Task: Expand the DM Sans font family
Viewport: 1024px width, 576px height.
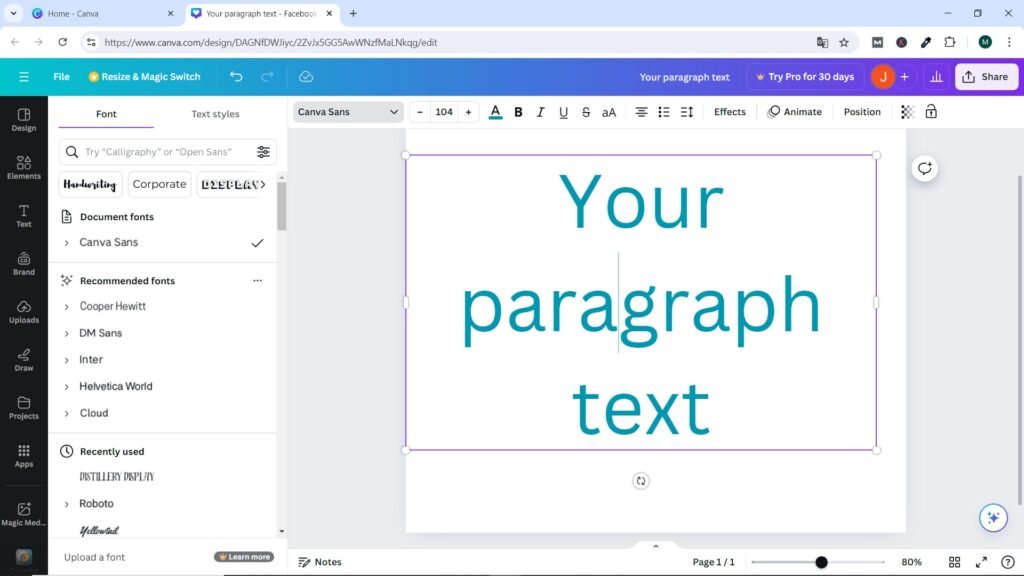Action: click(67, 333)
